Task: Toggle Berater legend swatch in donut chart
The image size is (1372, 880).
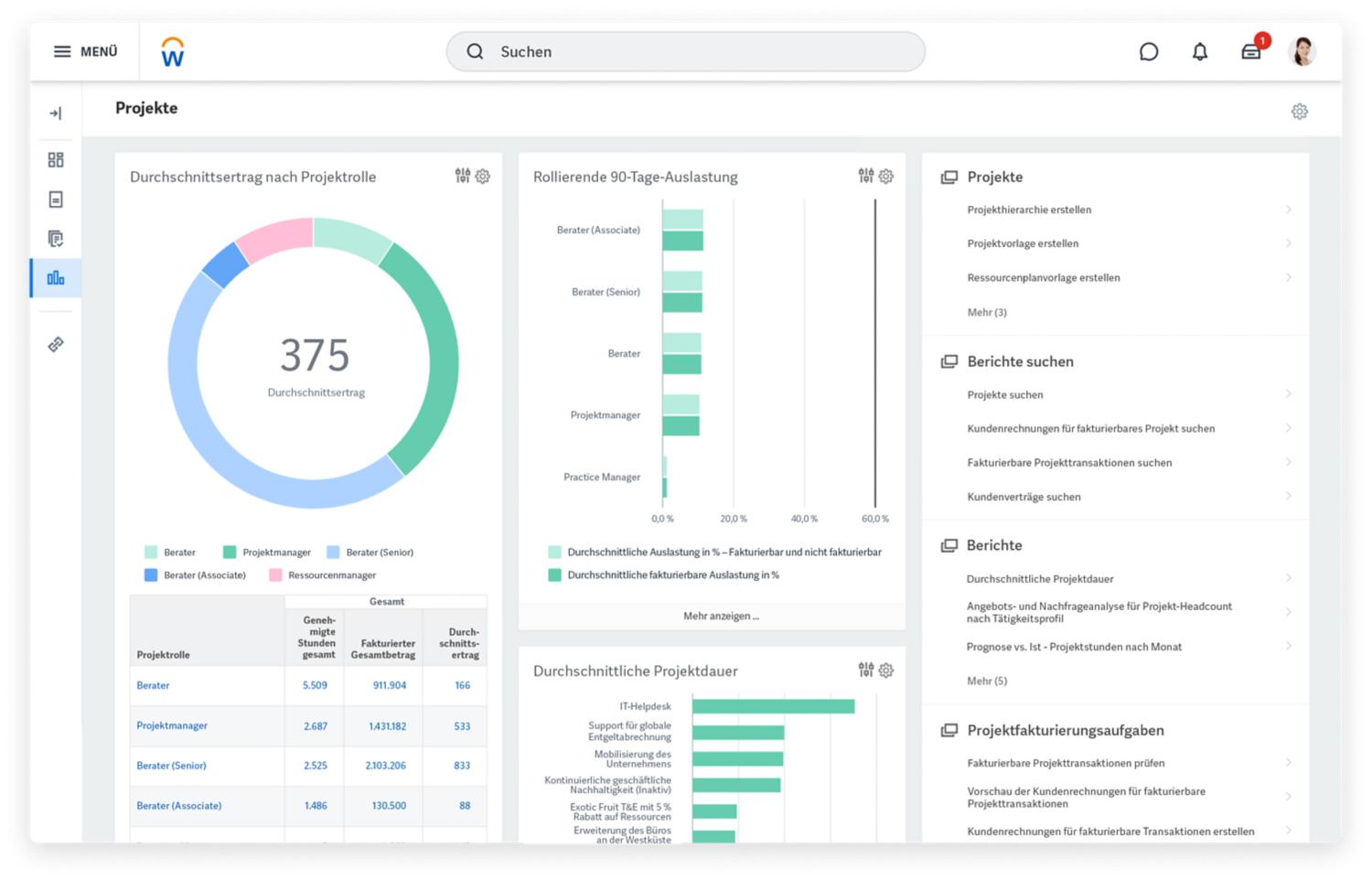Action: [x=151, y=552]
